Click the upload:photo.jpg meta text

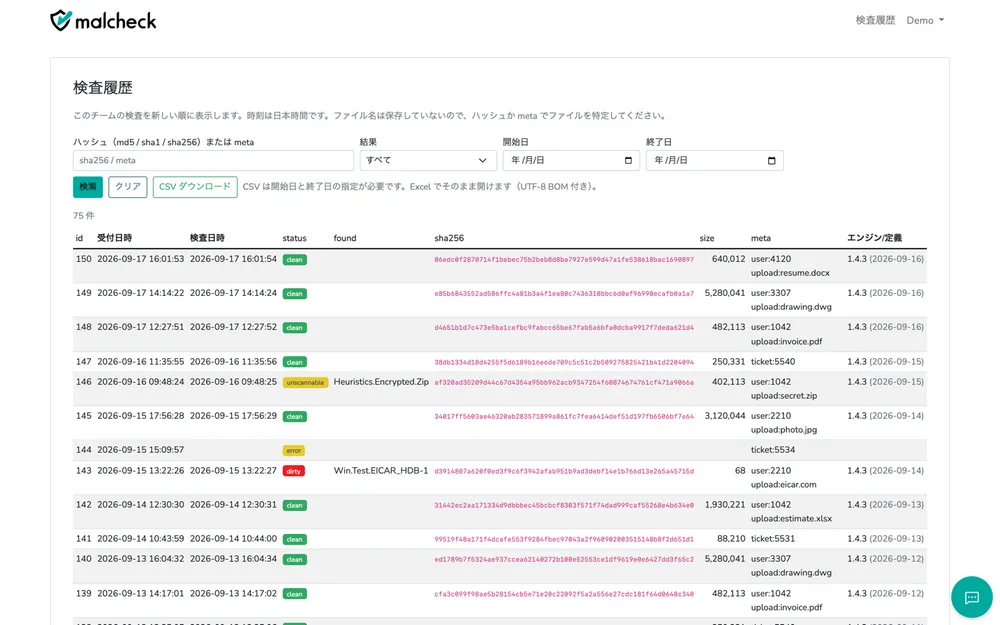784,430
